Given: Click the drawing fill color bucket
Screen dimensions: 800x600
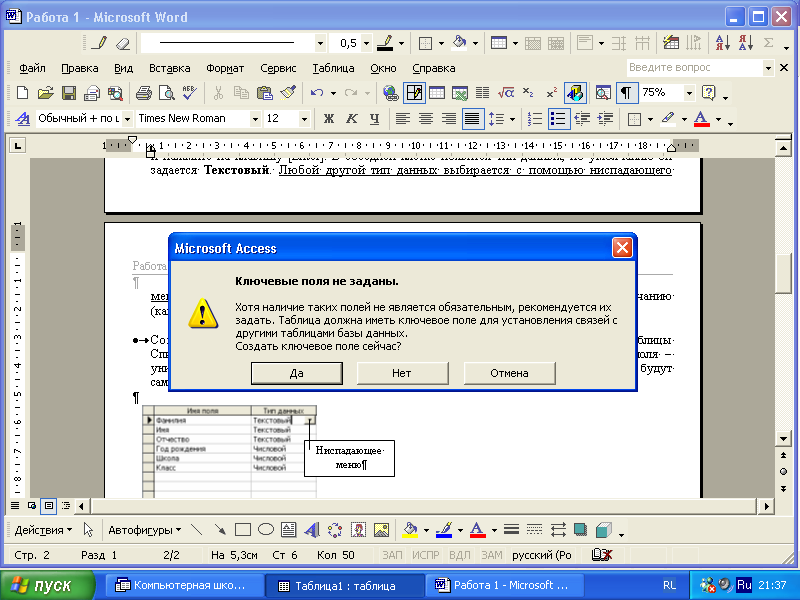Looking at the screenshot, I should (410, 530).
